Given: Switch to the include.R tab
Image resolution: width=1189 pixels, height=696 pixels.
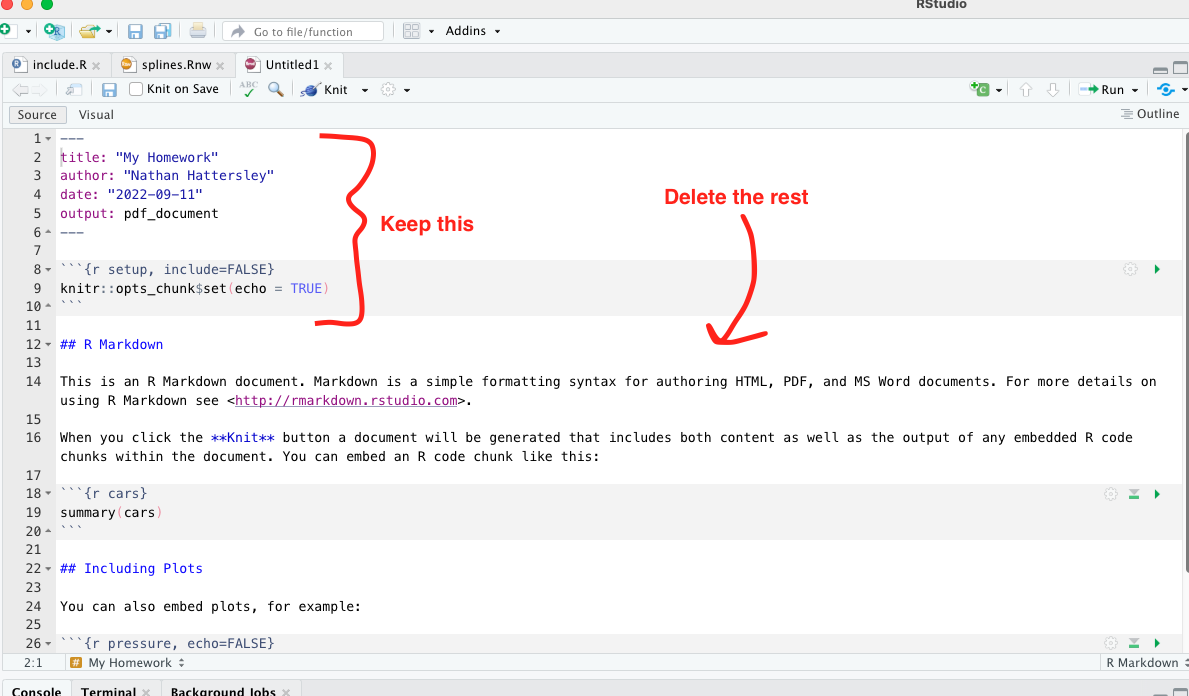Looking at the screenshot, I should (x=59, y=65).
